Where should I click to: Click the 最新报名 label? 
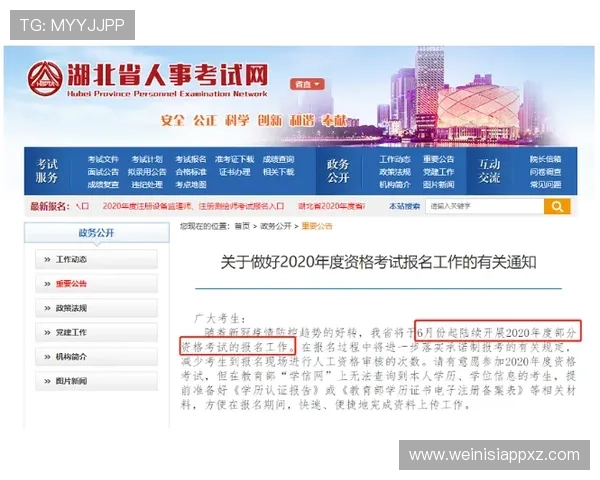(x=50, y=207)
